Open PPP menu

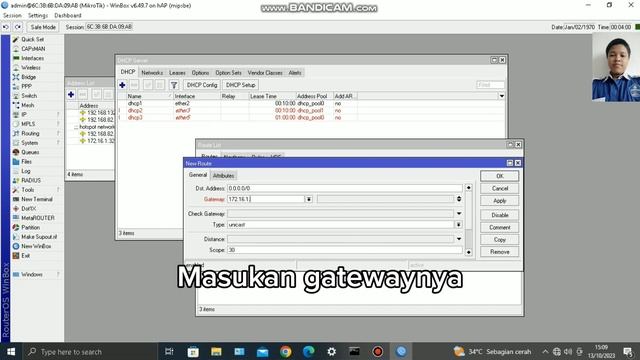[x=26, y=87]
